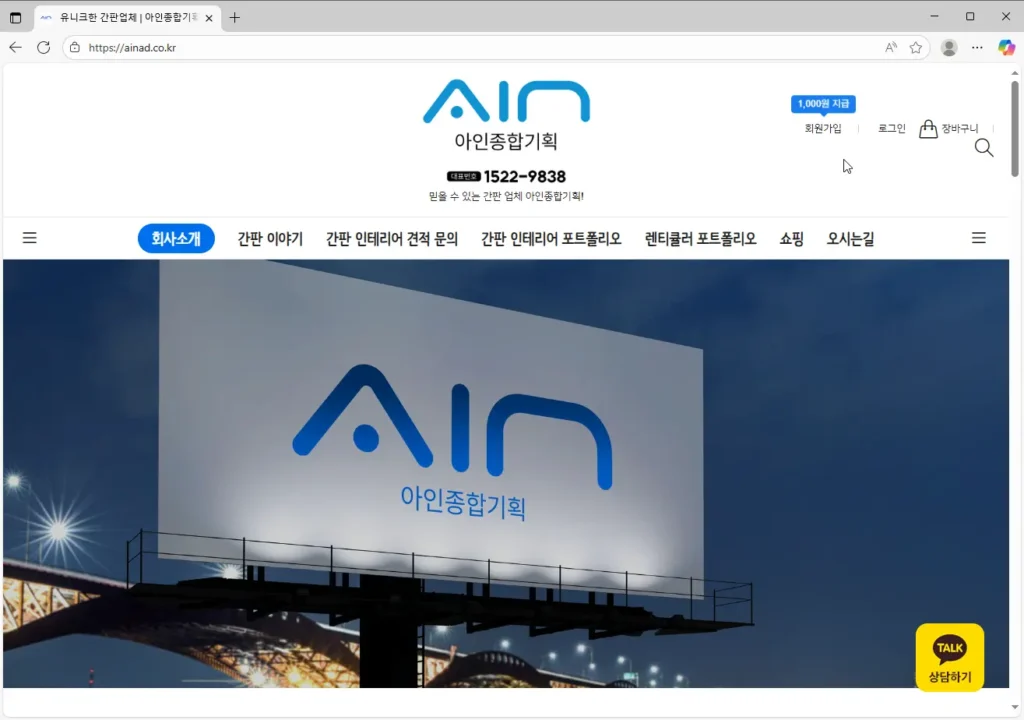
Task: Add page to favorites star icon
Action: (x=916, y=48)
